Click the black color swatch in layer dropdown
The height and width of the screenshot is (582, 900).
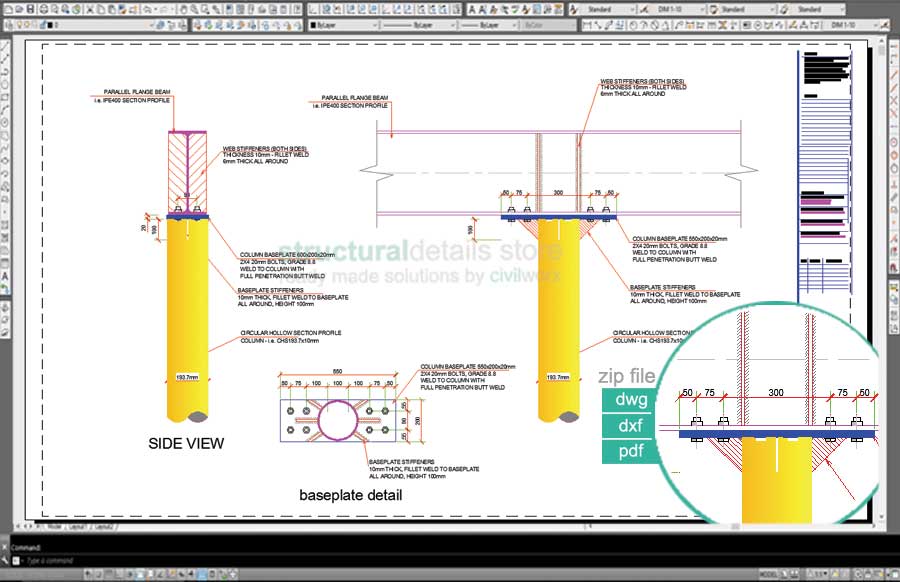pos(50,25)
